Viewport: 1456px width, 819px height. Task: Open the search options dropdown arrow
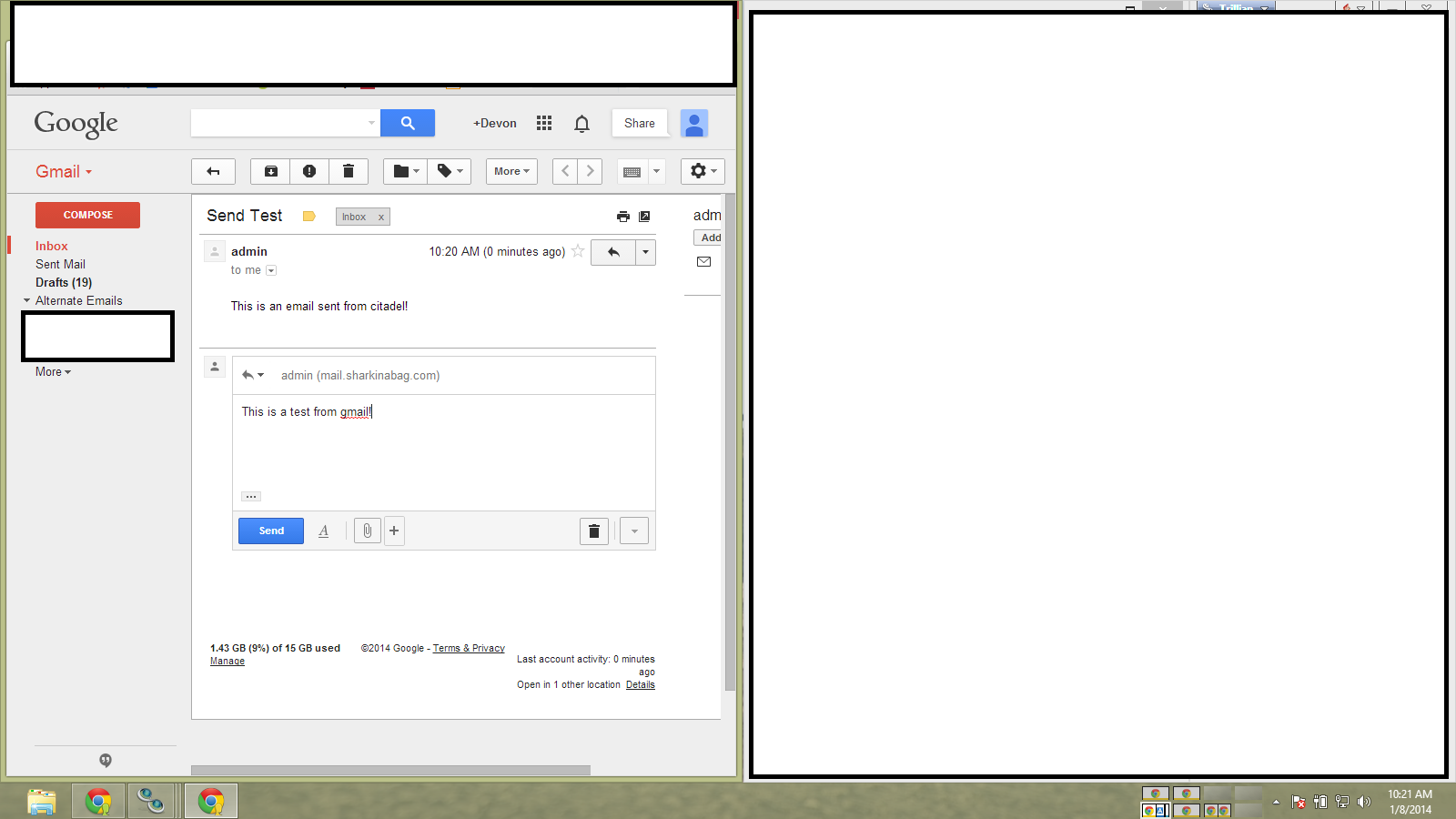point(371,123)
